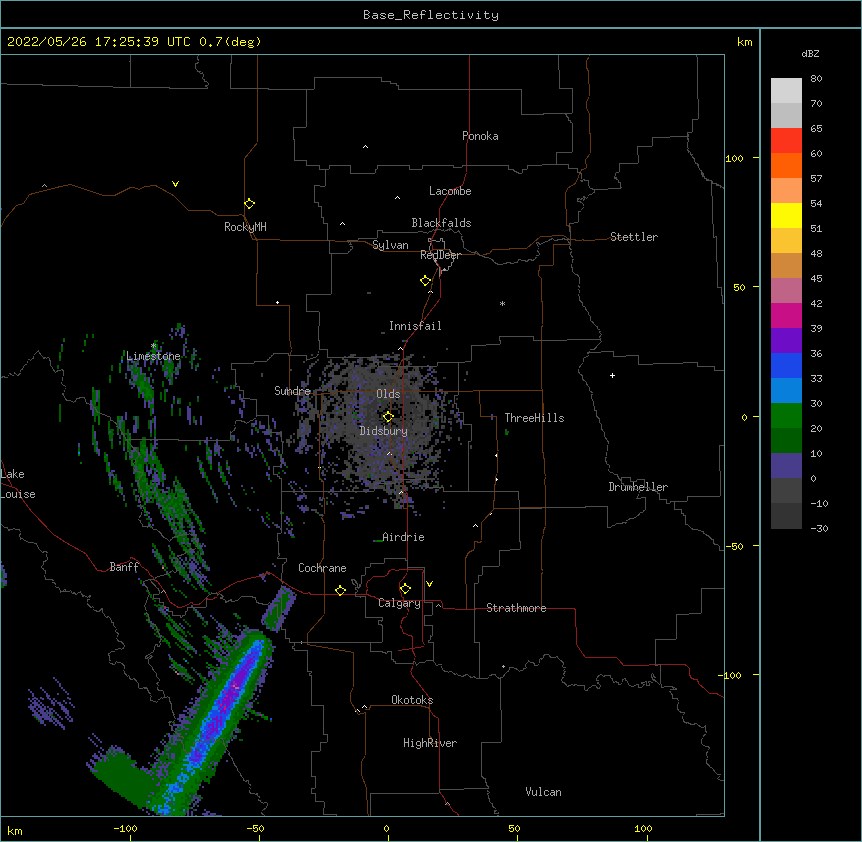Click the km unit label at top right
The height and width of the screenshot is (842, 862).
click(744, 42)
